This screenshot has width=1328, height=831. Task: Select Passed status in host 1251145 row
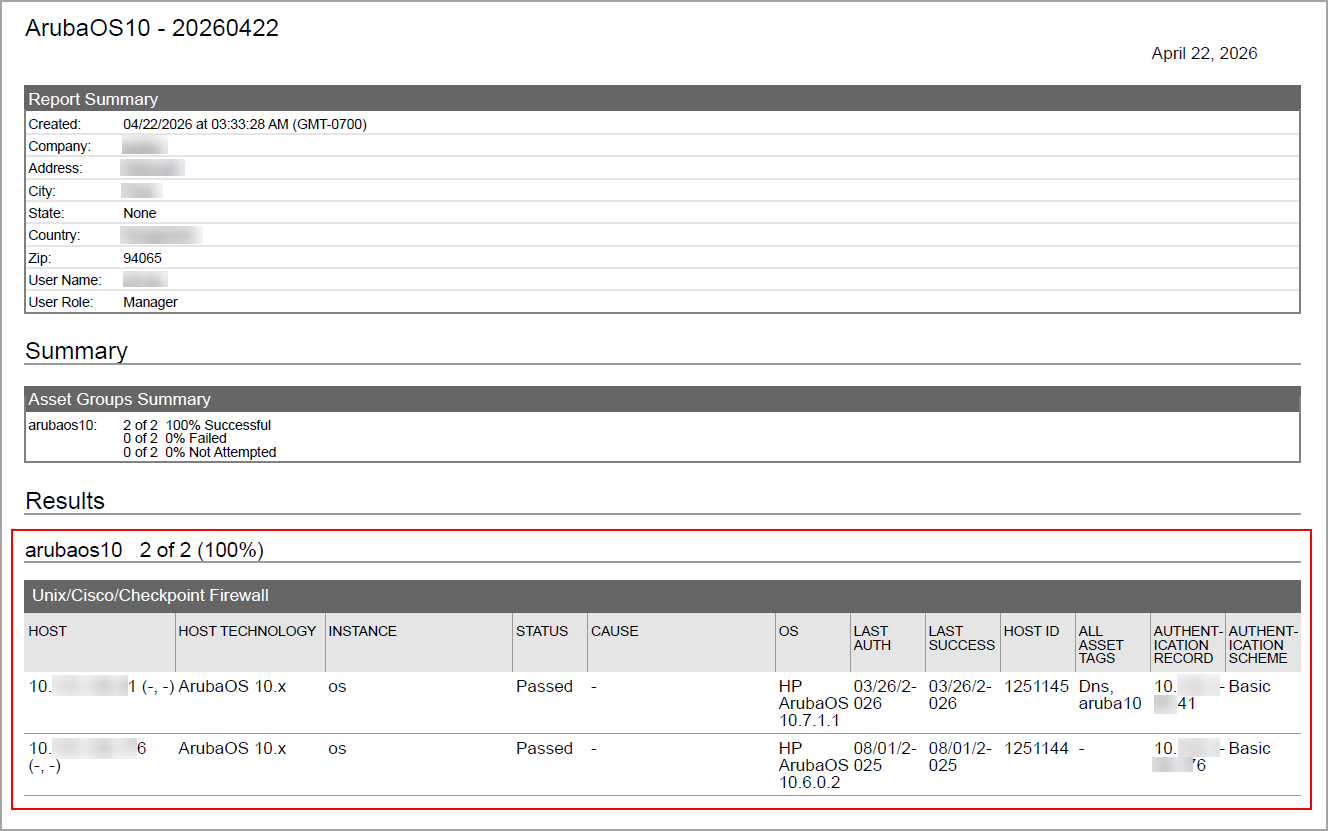coord(544,687)
